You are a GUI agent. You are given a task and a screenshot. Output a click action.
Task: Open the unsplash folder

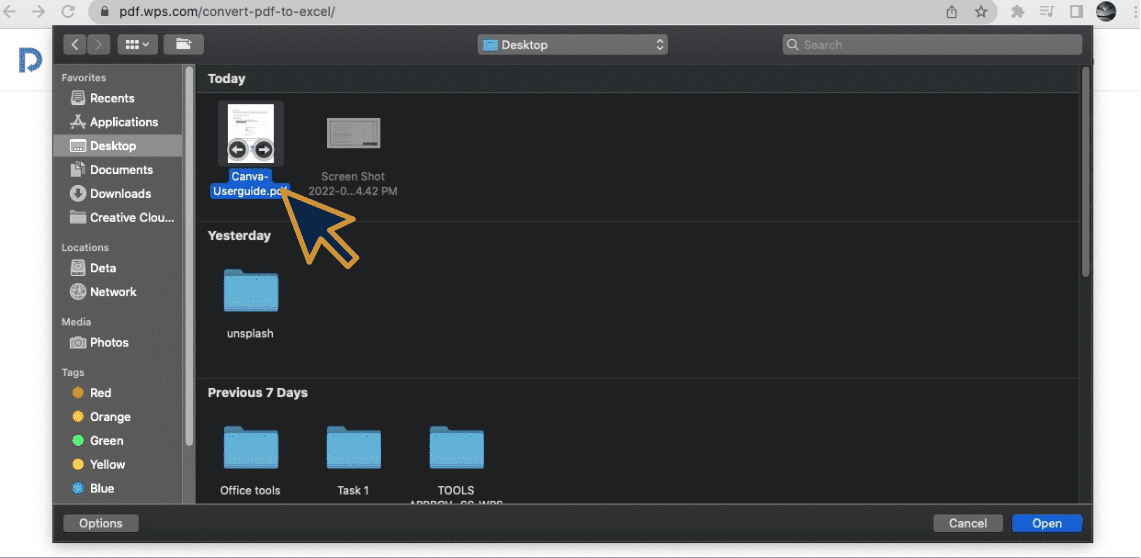(x=250, y=292)
